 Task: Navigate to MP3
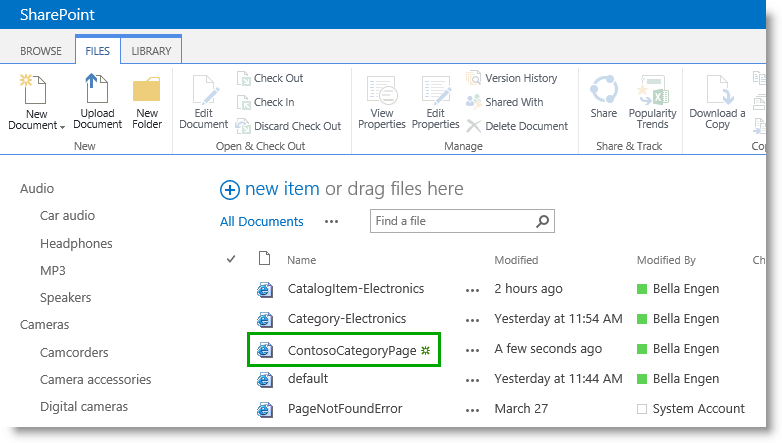point(53,270)
